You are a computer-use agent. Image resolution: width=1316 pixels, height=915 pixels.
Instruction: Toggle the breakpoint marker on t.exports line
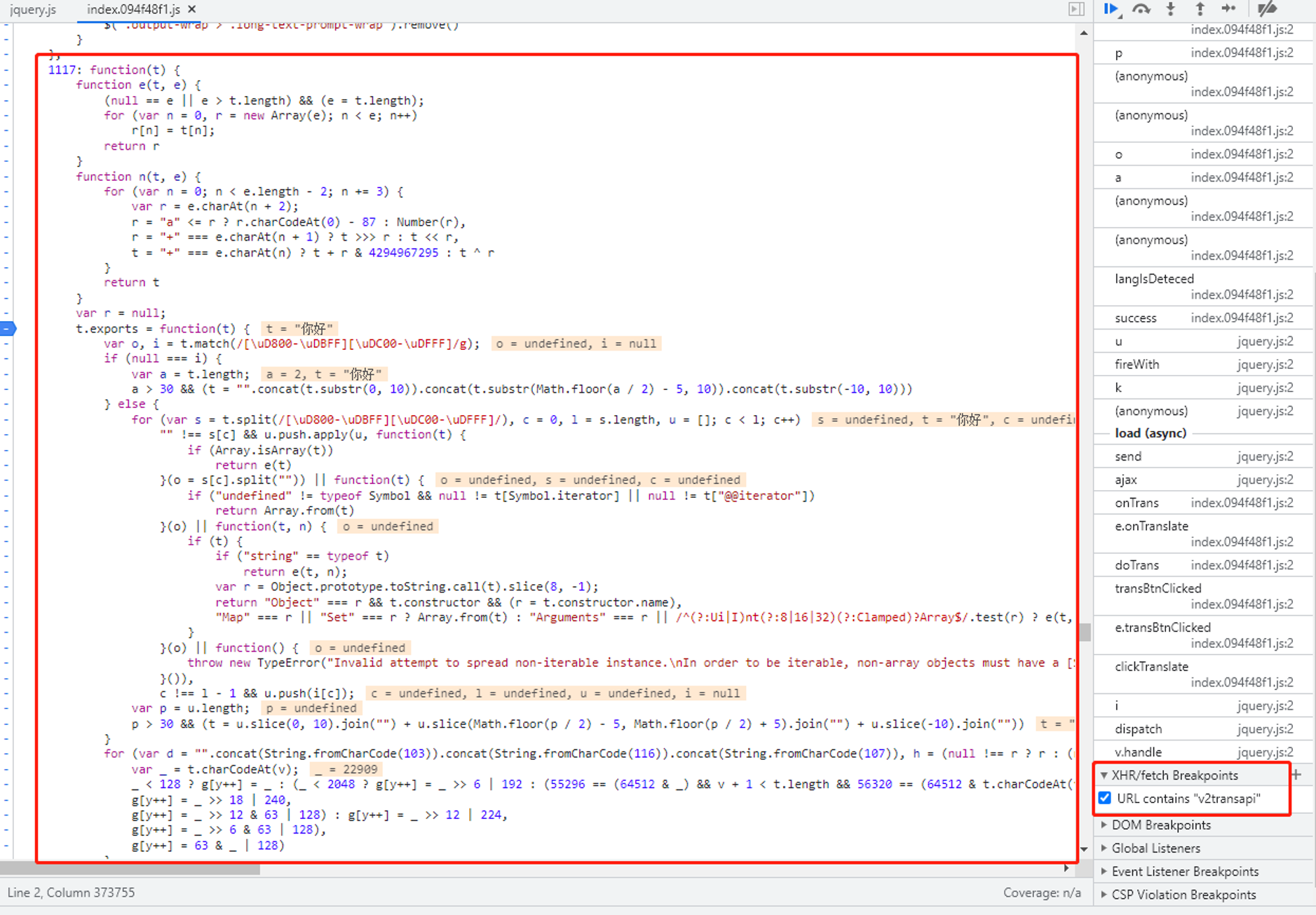tap(7, 328)
